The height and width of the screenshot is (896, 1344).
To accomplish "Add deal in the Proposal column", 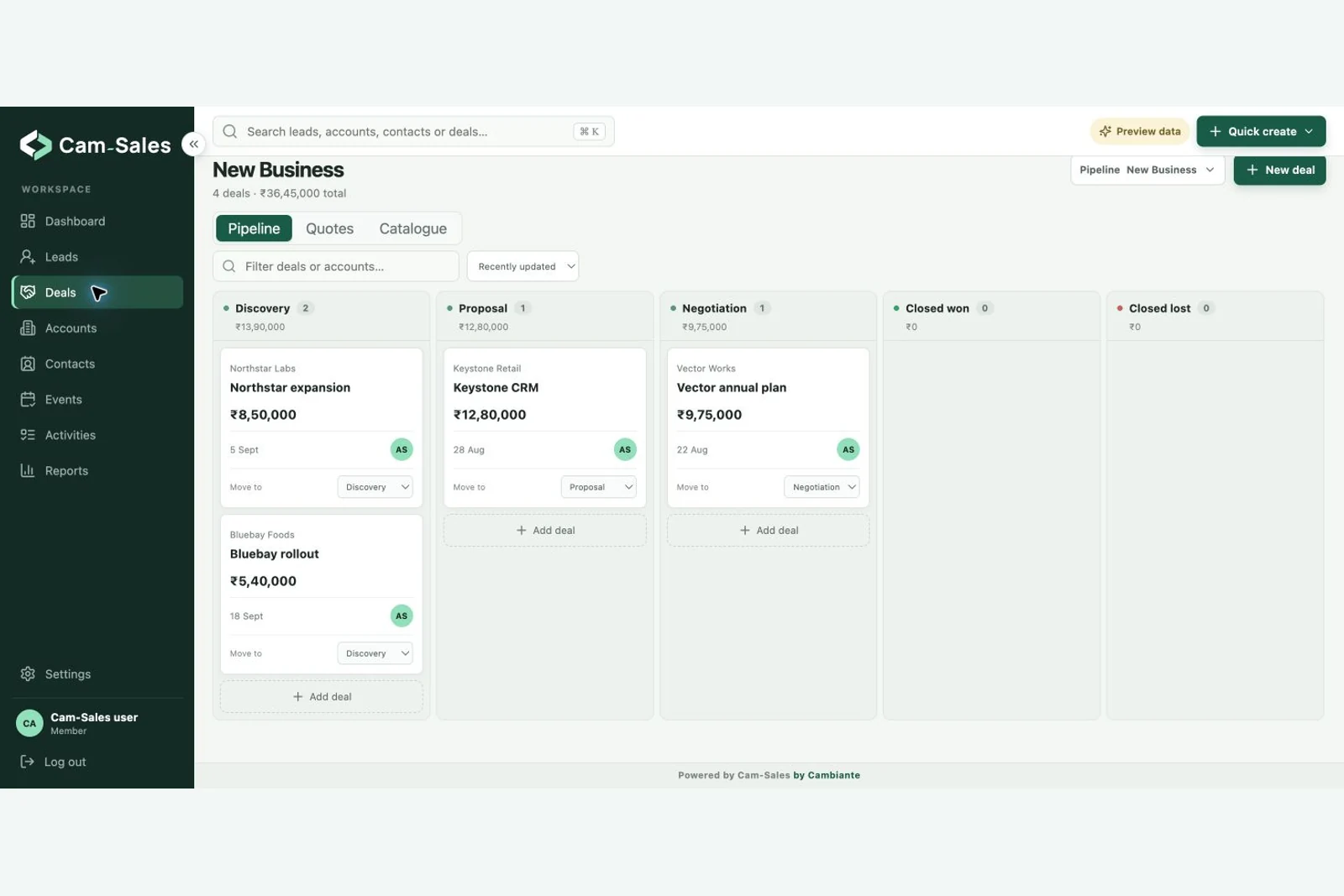I will coord(545,531).
